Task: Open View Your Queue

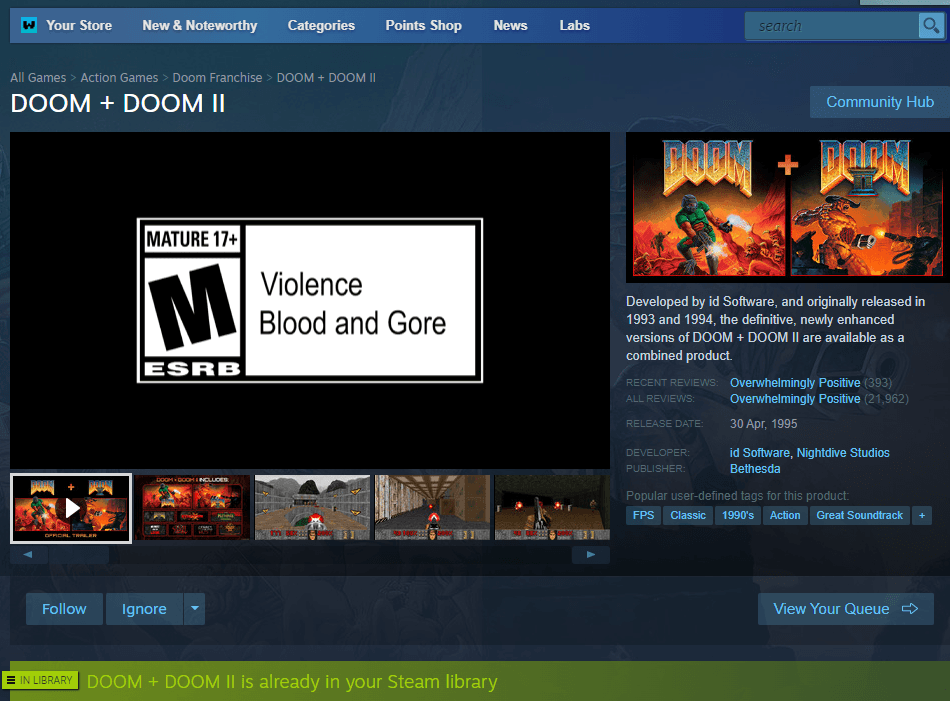Action: point(845,609)
